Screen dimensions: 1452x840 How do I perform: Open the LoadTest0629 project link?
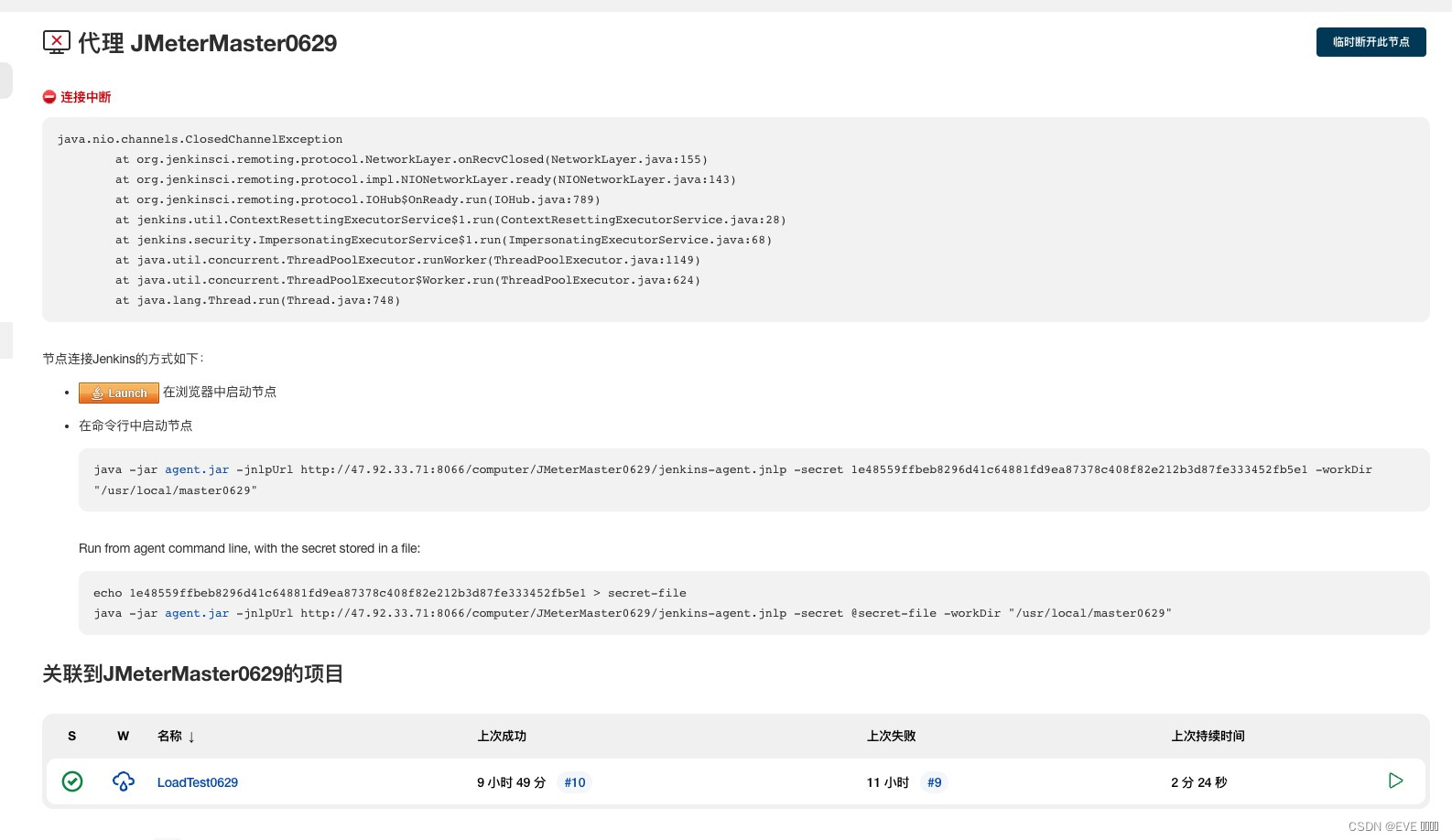coord(198,782)
